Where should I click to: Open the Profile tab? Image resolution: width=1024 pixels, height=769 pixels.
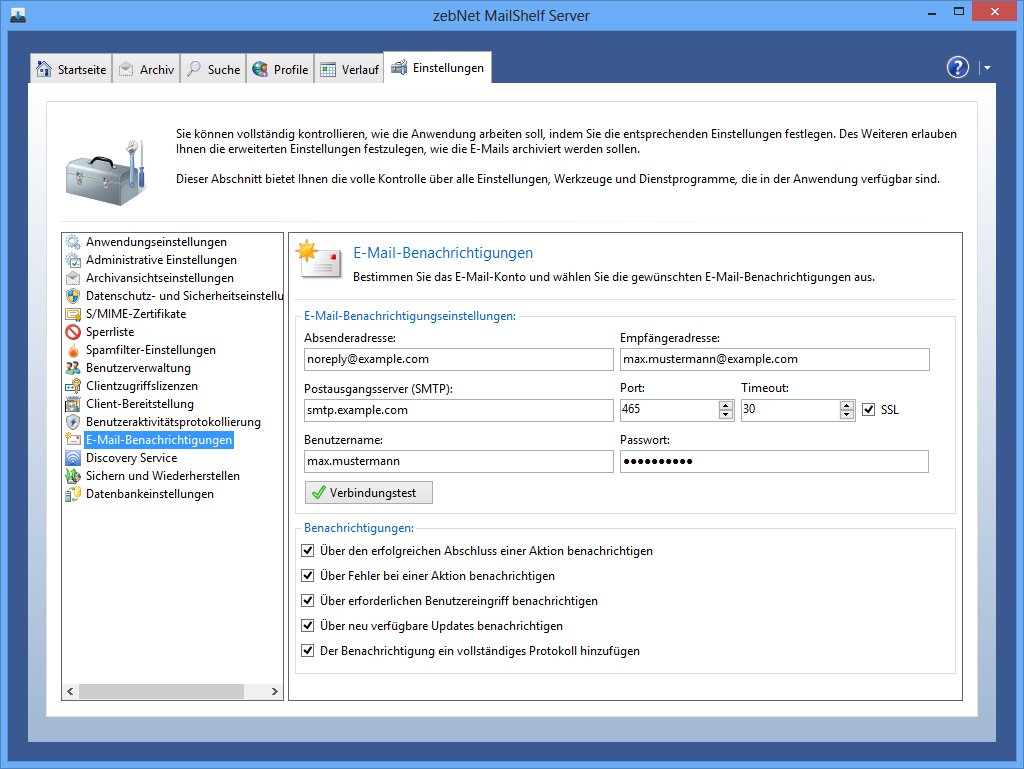[x=280, y=69]
